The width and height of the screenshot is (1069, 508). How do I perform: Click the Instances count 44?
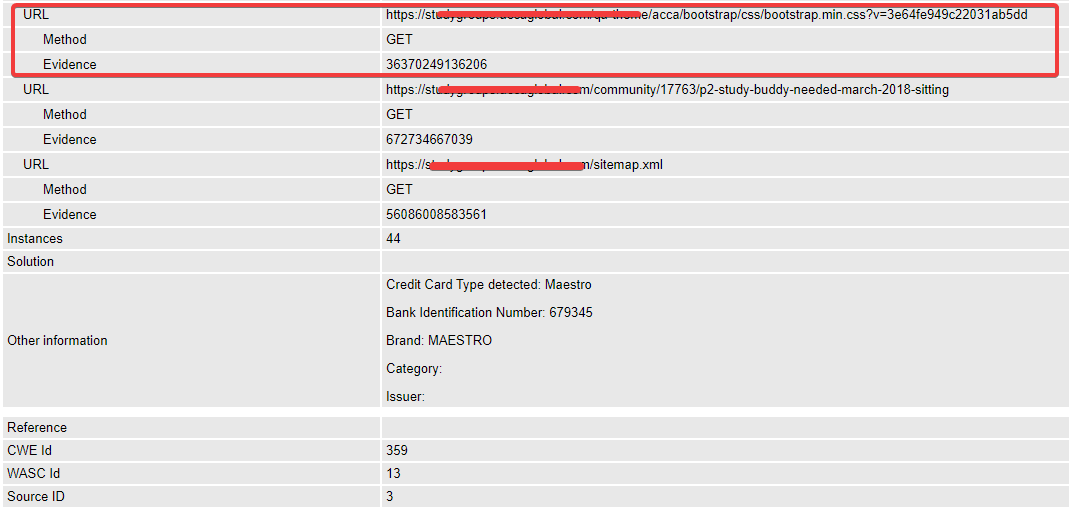(x=393, y=239)
